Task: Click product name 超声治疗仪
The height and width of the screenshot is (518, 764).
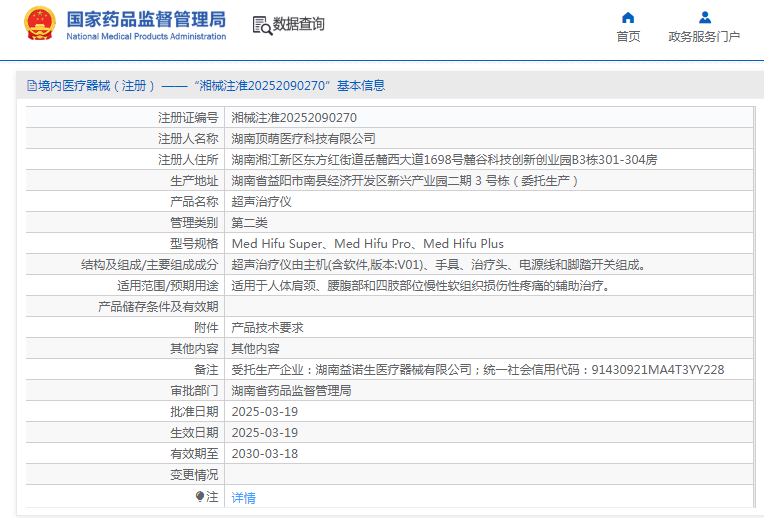Action: click(x=262, y=201)
